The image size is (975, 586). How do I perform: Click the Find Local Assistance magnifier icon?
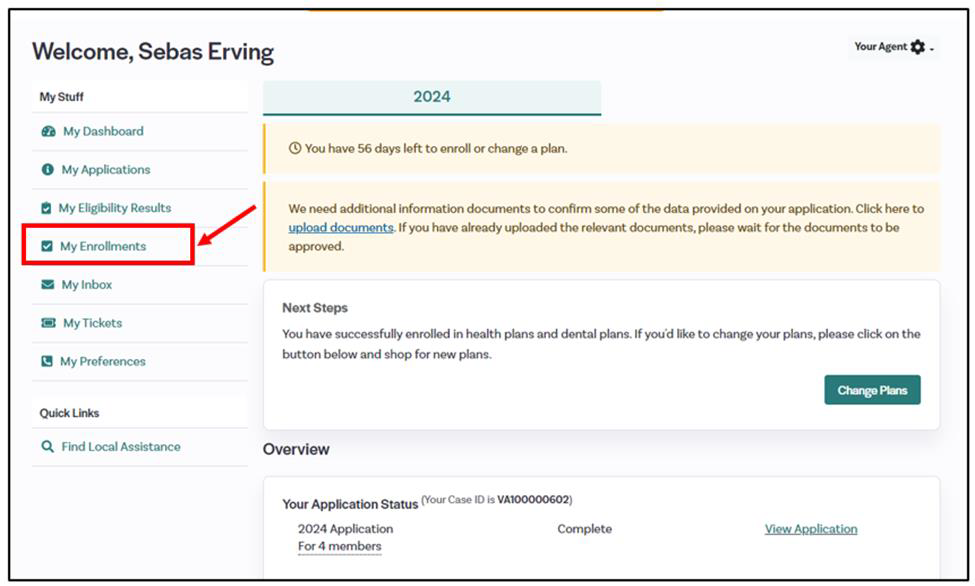point(47,447)
